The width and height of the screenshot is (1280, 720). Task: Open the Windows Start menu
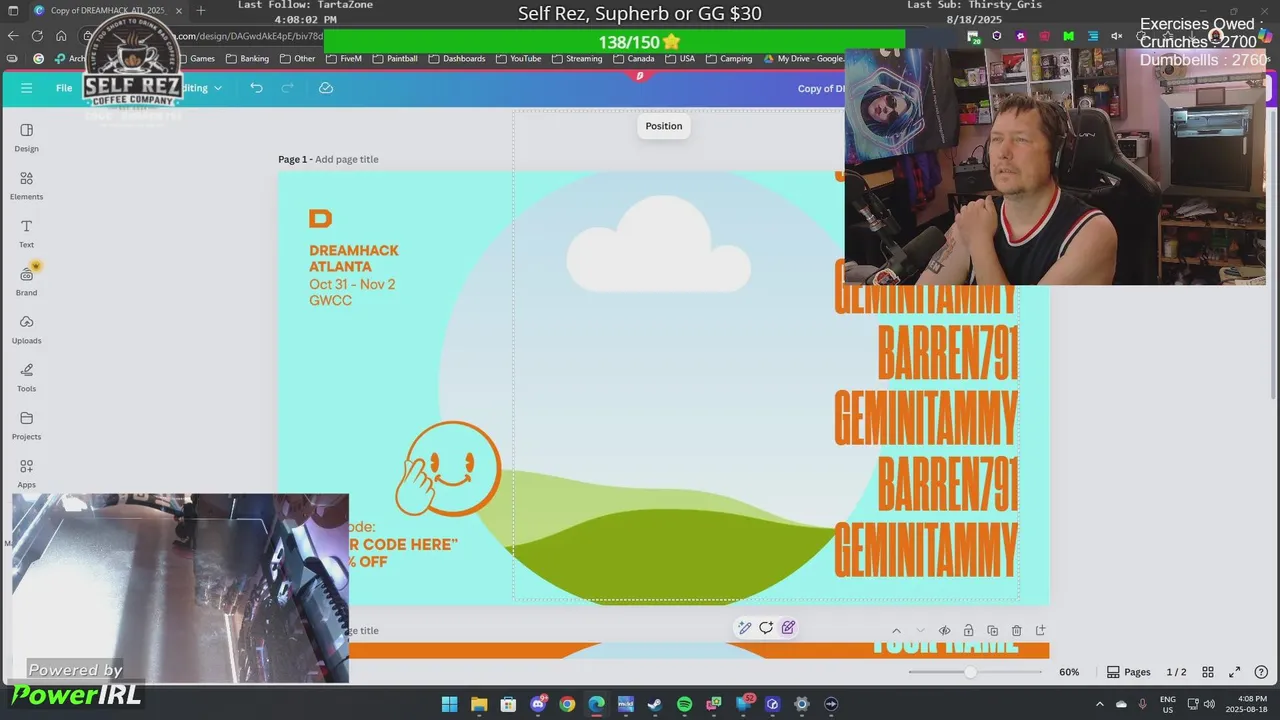pyautogui.click(x=449, y=704)
